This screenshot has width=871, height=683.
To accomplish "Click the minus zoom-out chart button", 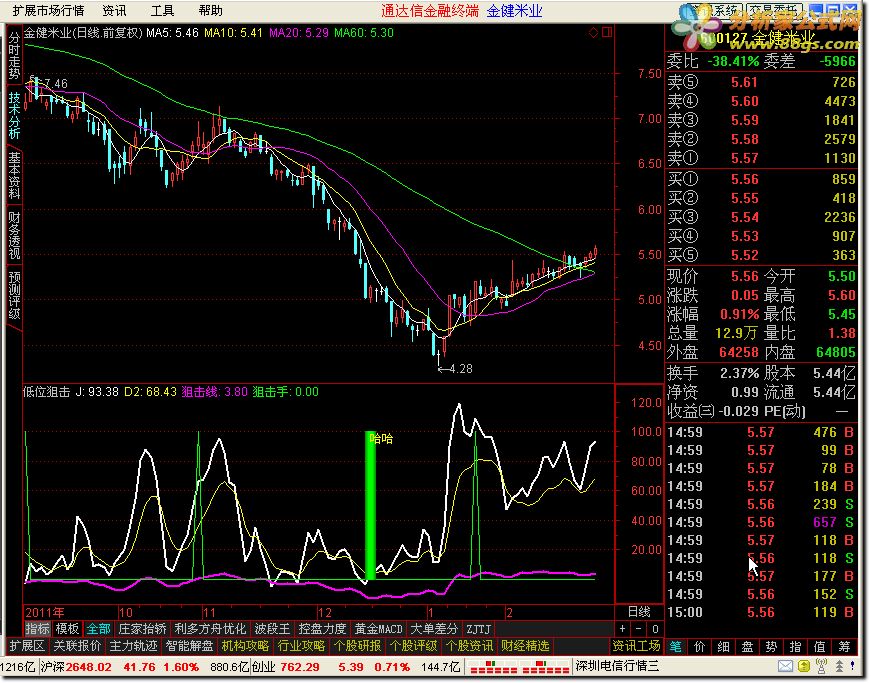I will coord(639,629).
